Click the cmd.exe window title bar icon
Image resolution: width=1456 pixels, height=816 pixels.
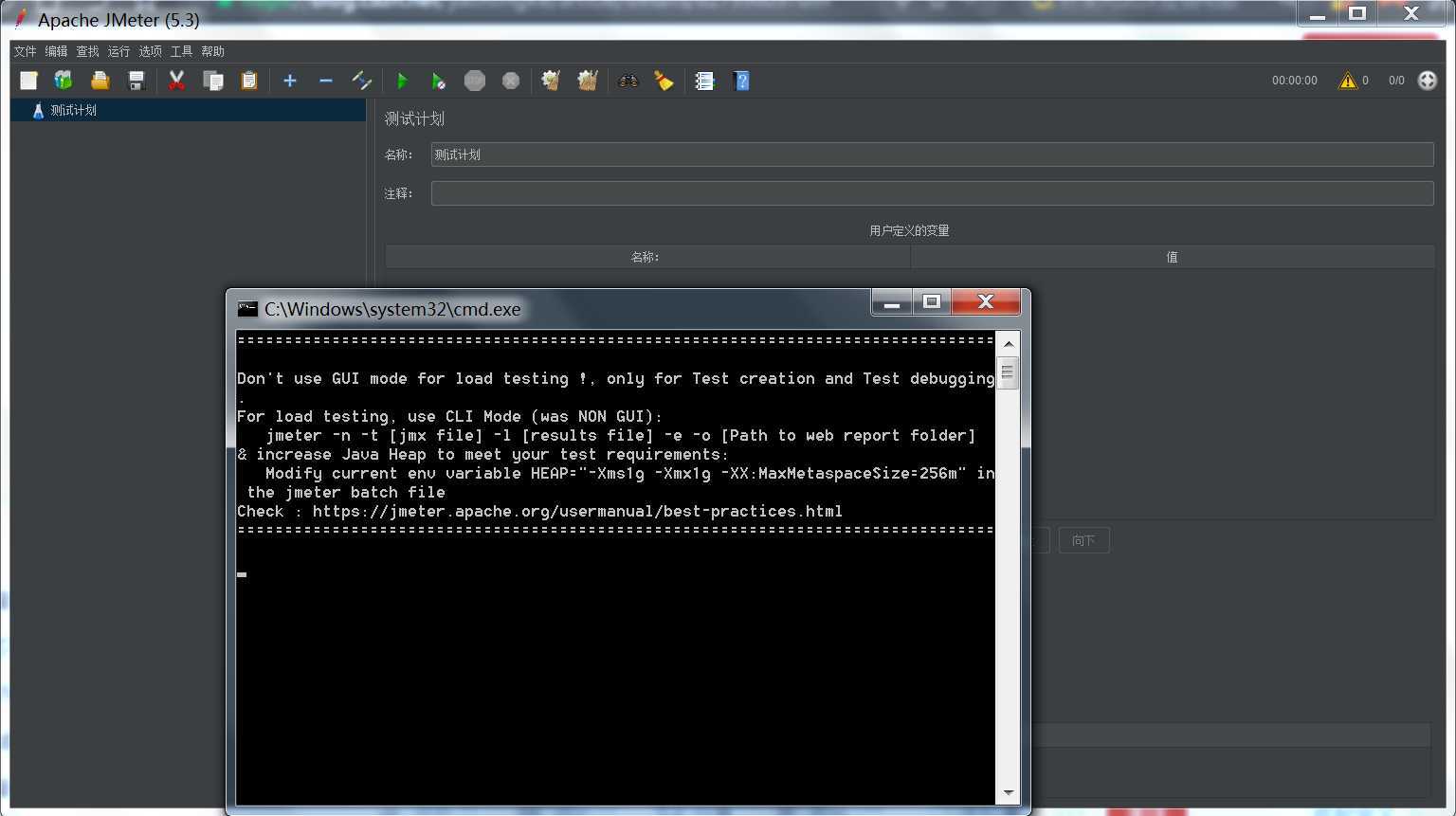(x=247, y=309)
